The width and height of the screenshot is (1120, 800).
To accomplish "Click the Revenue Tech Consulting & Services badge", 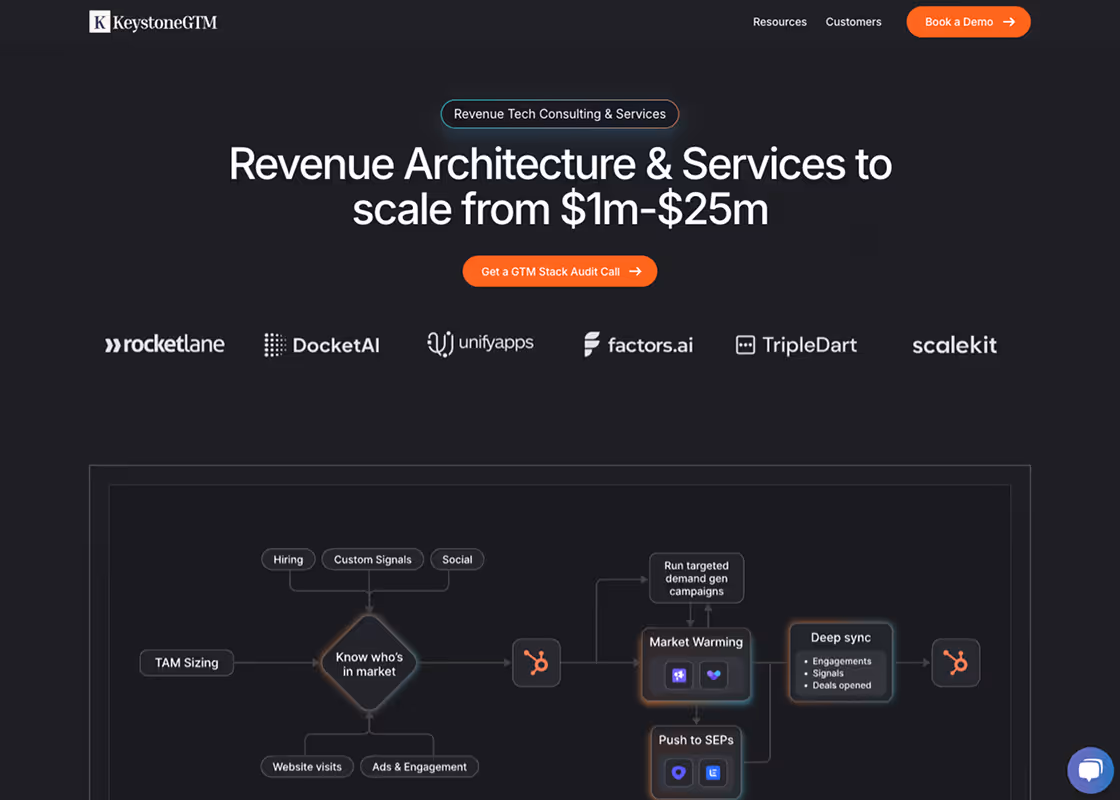I will [x=559, y=114].
